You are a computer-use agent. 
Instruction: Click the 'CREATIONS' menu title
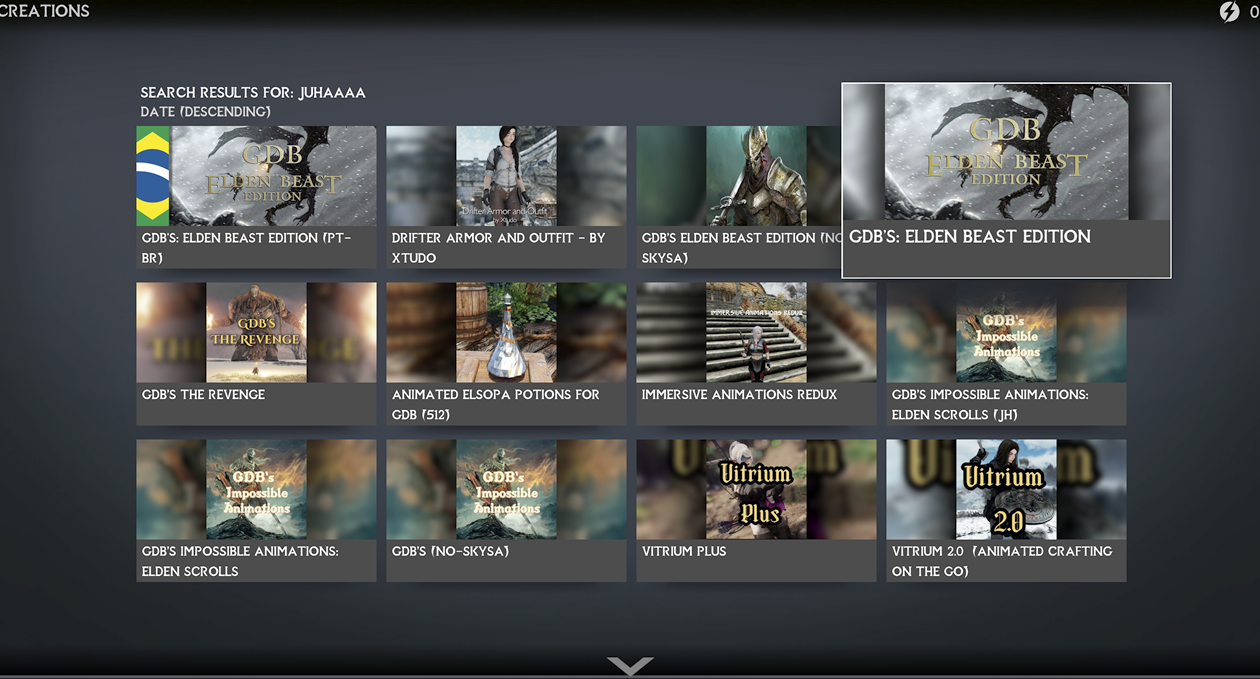(44, 11)
